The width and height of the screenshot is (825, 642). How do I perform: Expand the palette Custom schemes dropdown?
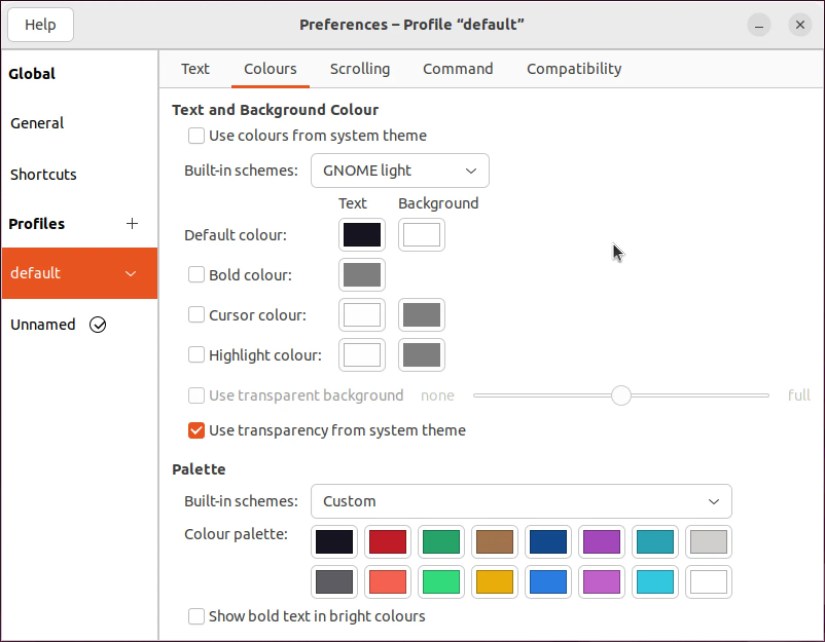tap(521, 501)
